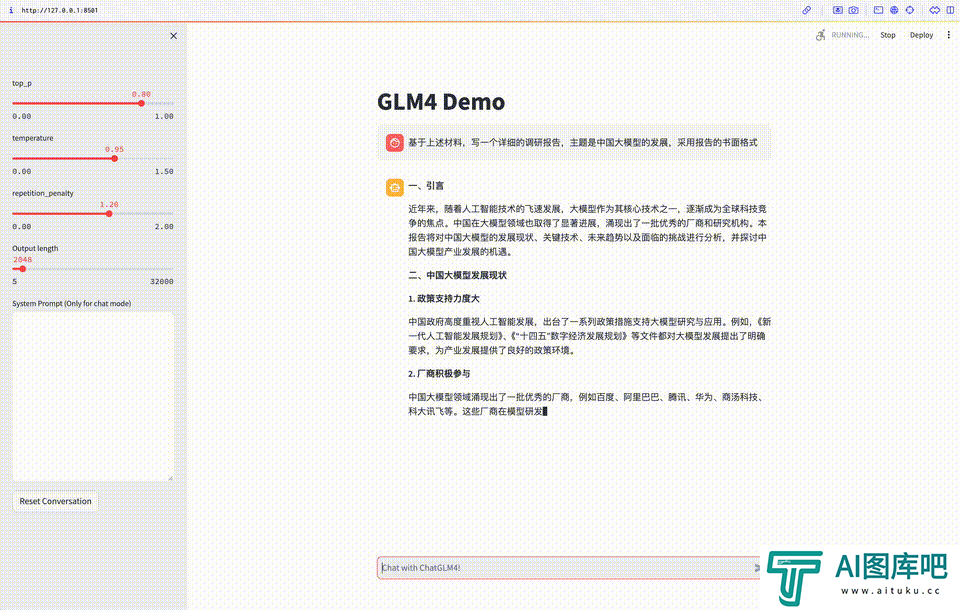960x610 pixels.
Task: Click the '2. 厂商积极参与' subheading
Action: (x=440, y=374)
